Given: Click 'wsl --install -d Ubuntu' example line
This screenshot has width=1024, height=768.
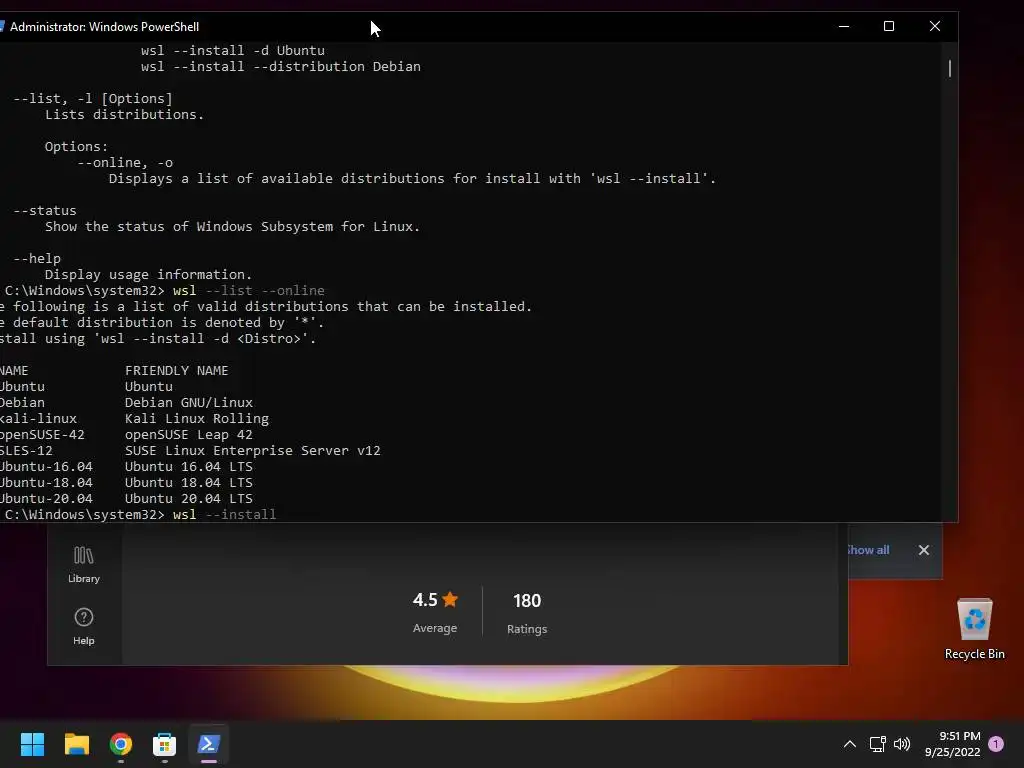Looking at the screenshot, I should [x=232, y=50].
